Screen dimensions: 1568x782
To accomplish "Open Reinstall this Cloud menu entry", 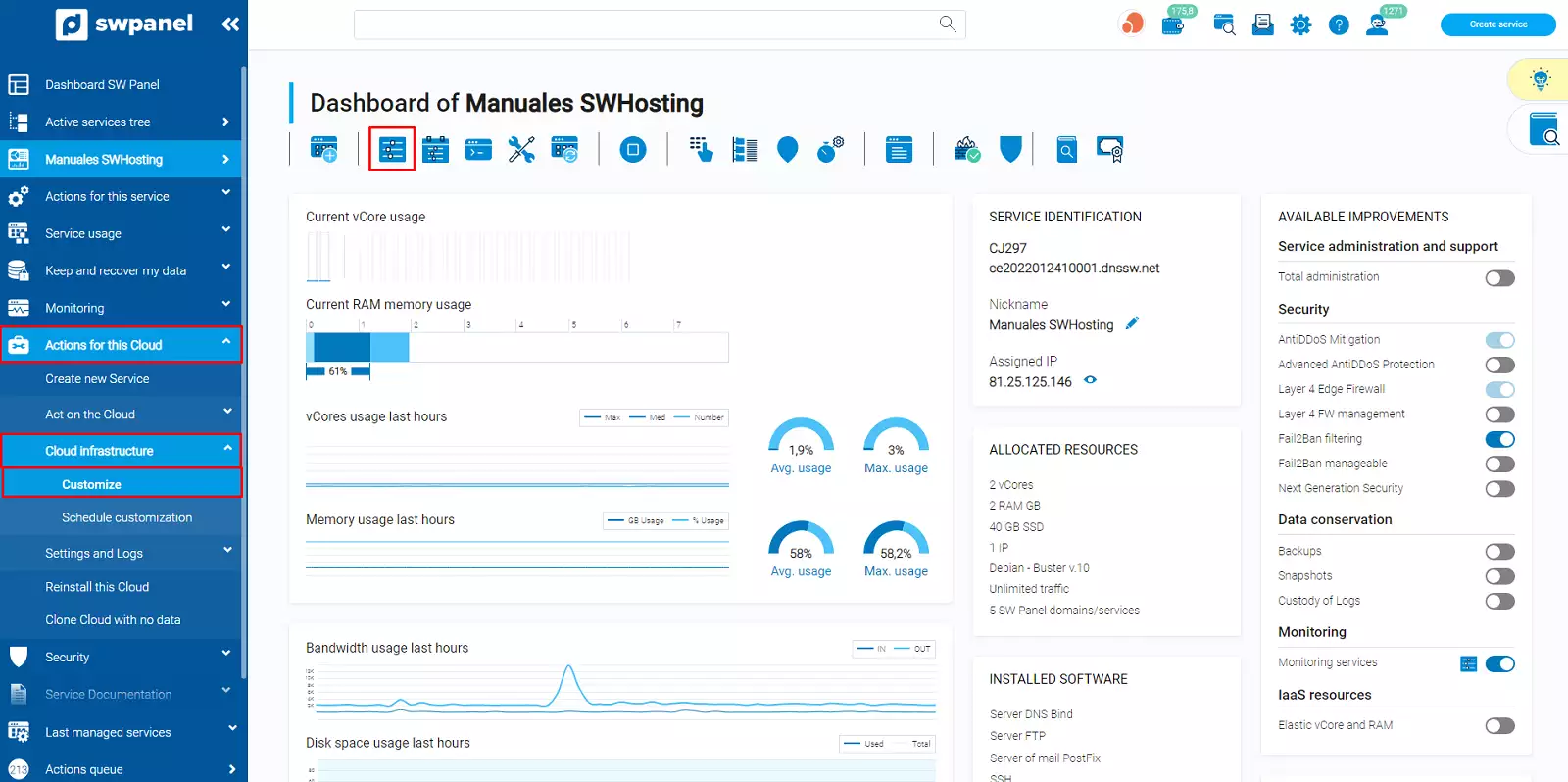I will [x=97, y=587].
